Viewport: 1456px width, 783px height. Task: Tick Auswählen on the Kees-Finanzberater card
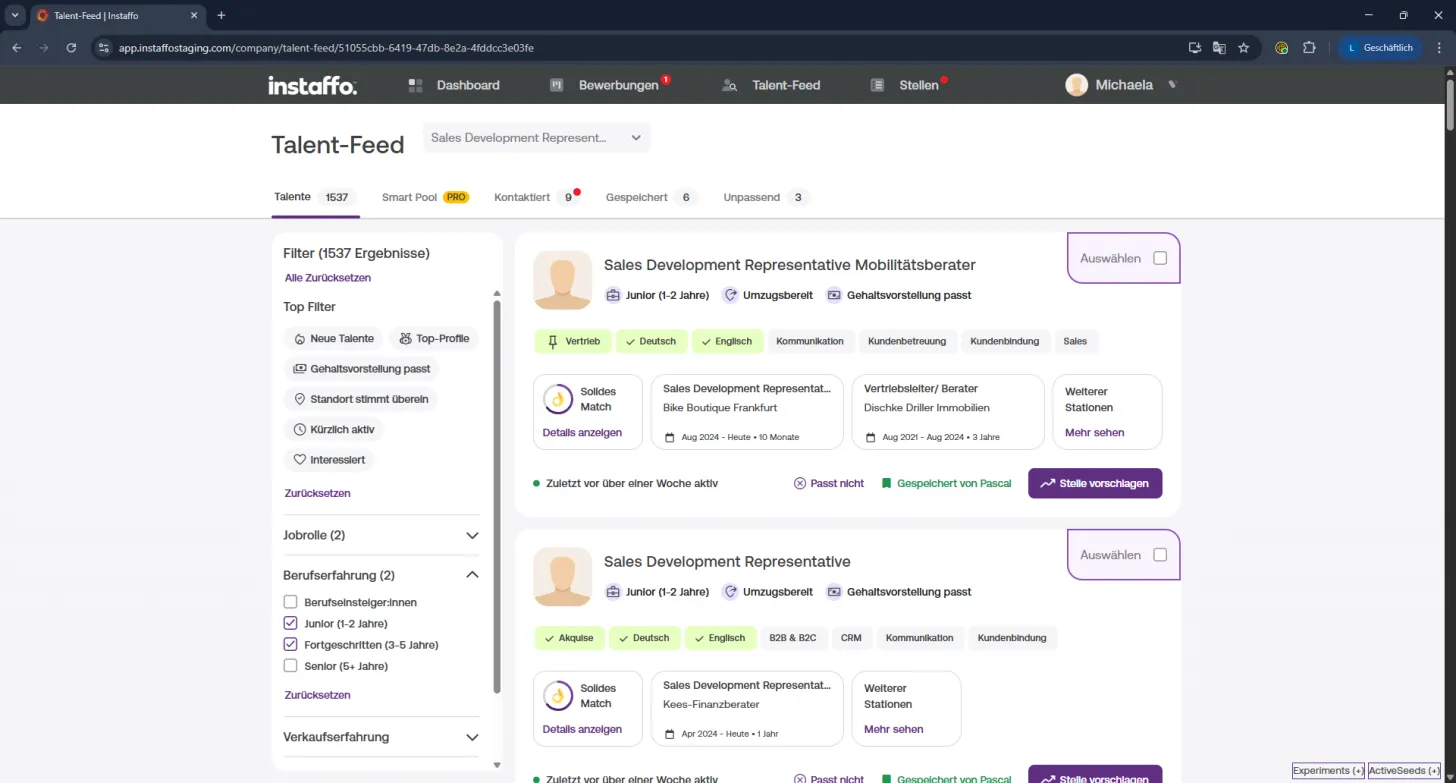(1160, 555)
